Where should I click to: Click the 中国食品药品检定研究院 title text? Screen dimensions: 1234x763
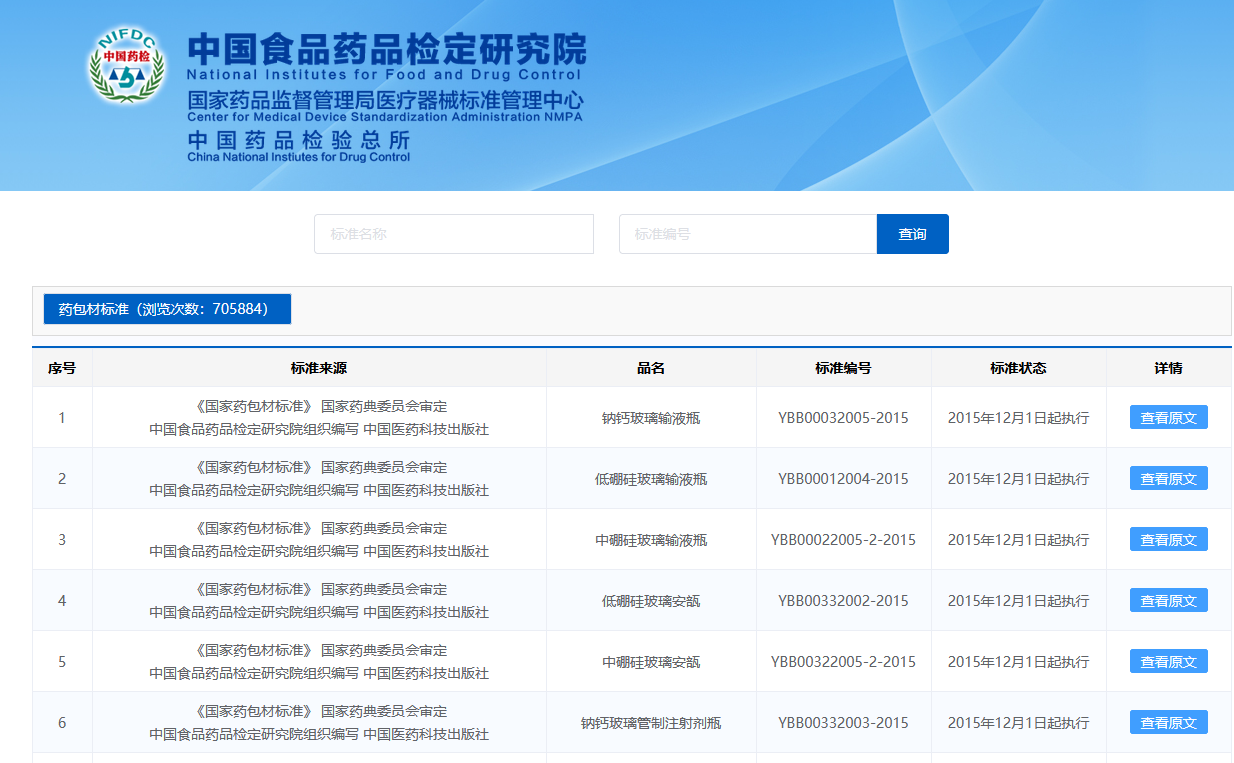[386, 49]
